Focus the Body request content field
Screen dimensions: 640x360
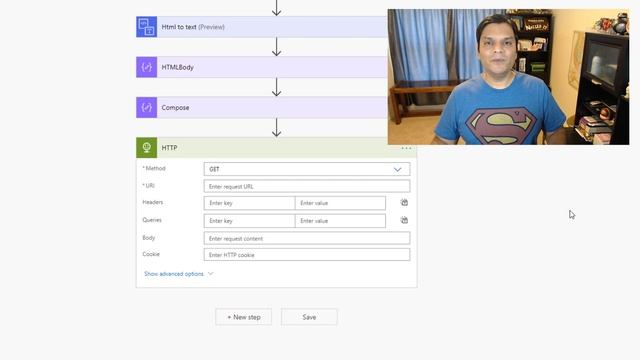tap(307, 238)
